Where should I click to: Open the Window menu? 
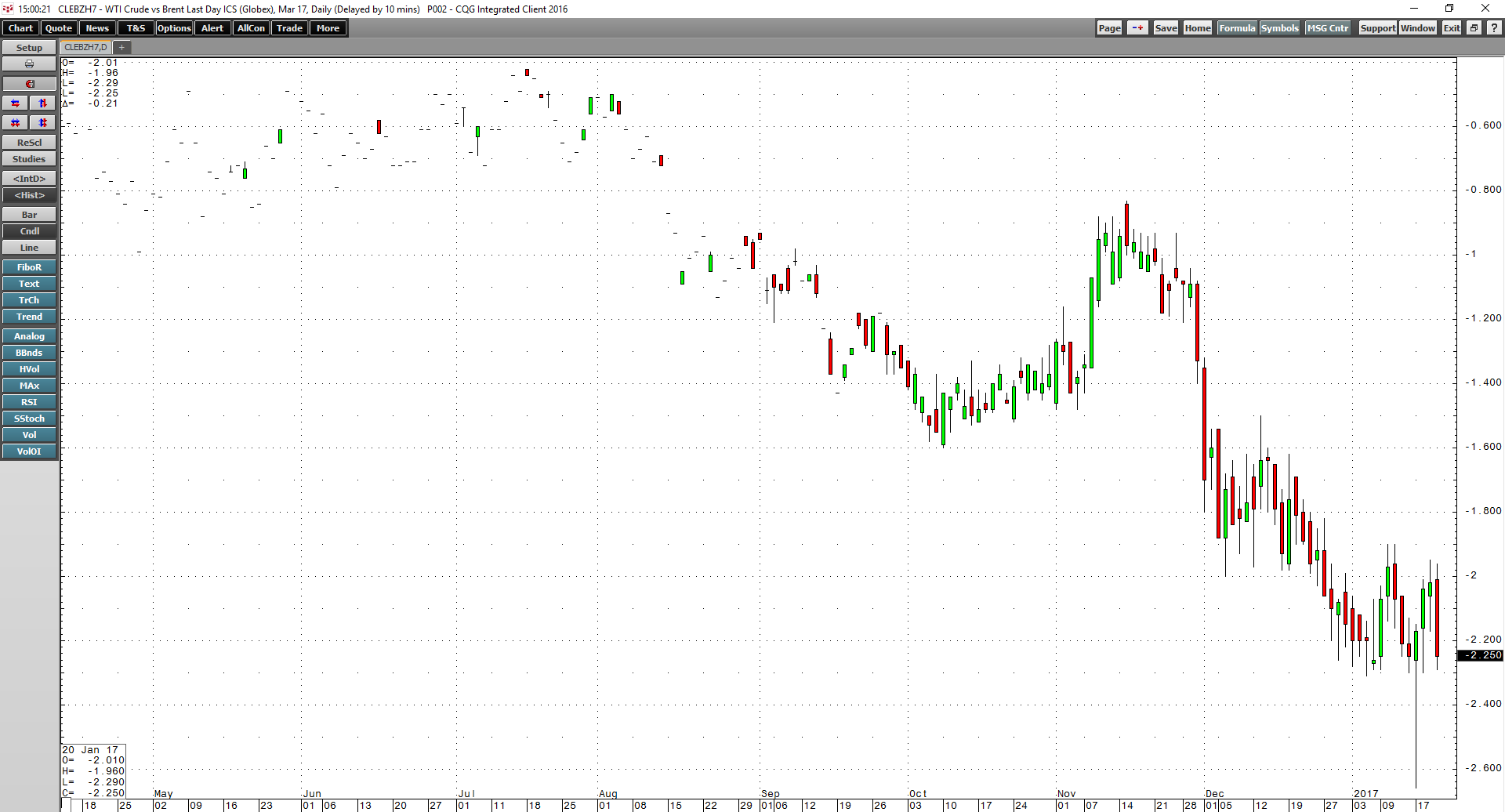click(x=1418, y=28)
